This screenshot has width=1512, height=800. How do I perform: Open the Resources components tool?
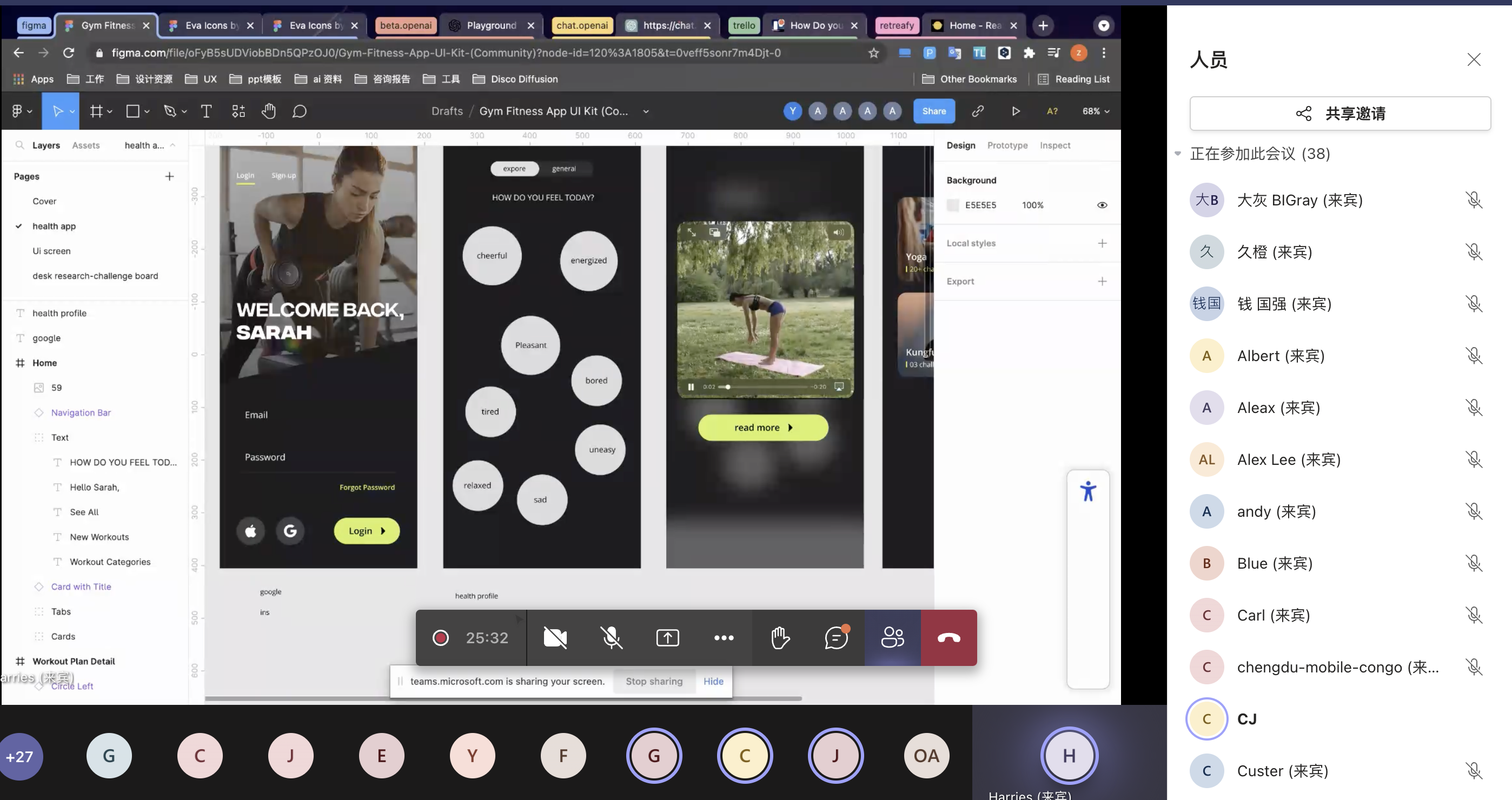(238, 111)
